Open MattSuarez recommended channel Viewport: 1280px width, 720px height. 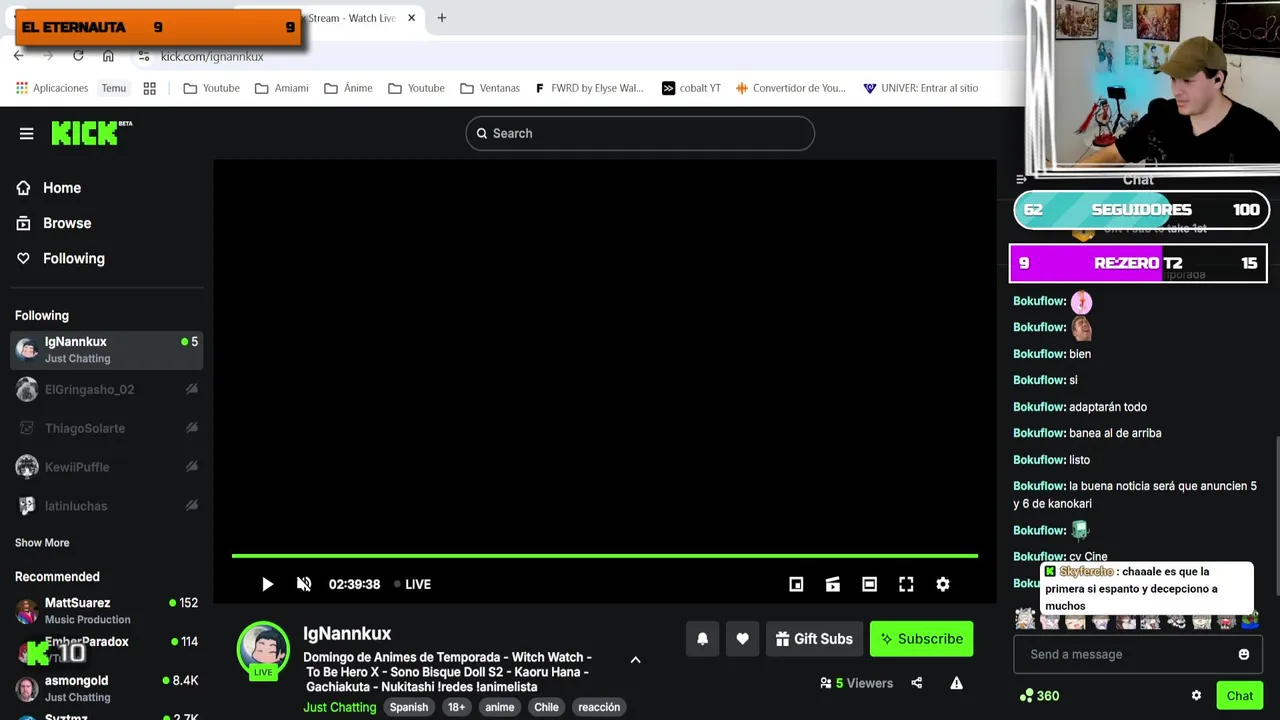[106, 611]
